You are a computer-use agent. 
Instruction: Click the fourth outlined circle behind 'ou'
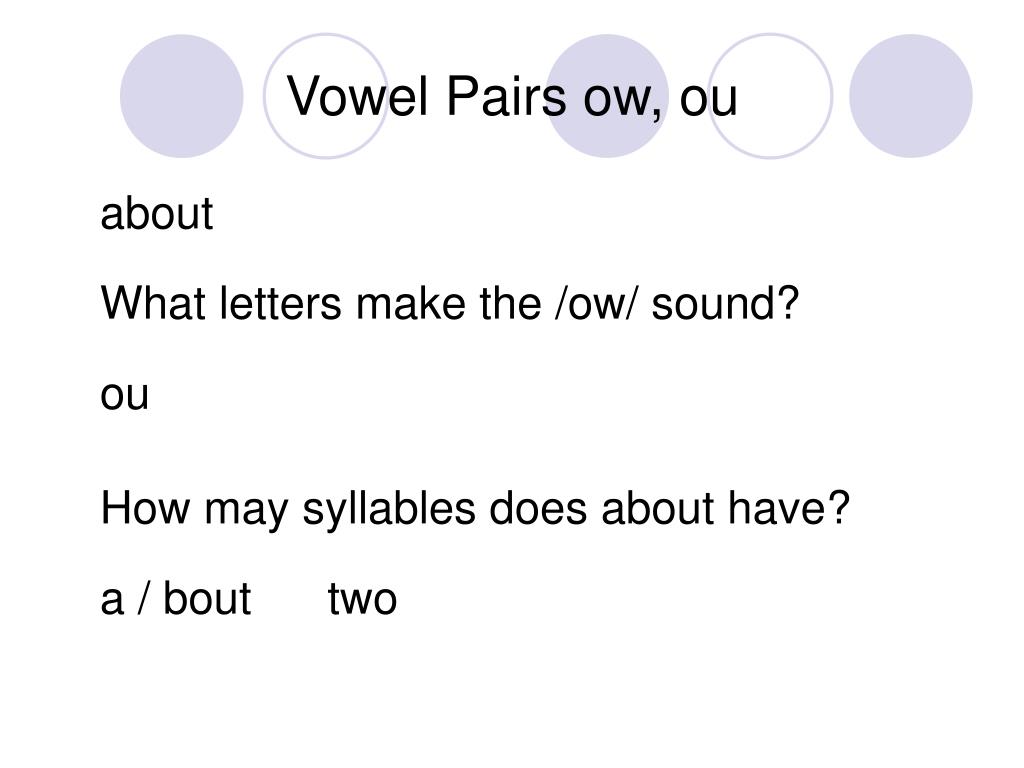point(771,96)
